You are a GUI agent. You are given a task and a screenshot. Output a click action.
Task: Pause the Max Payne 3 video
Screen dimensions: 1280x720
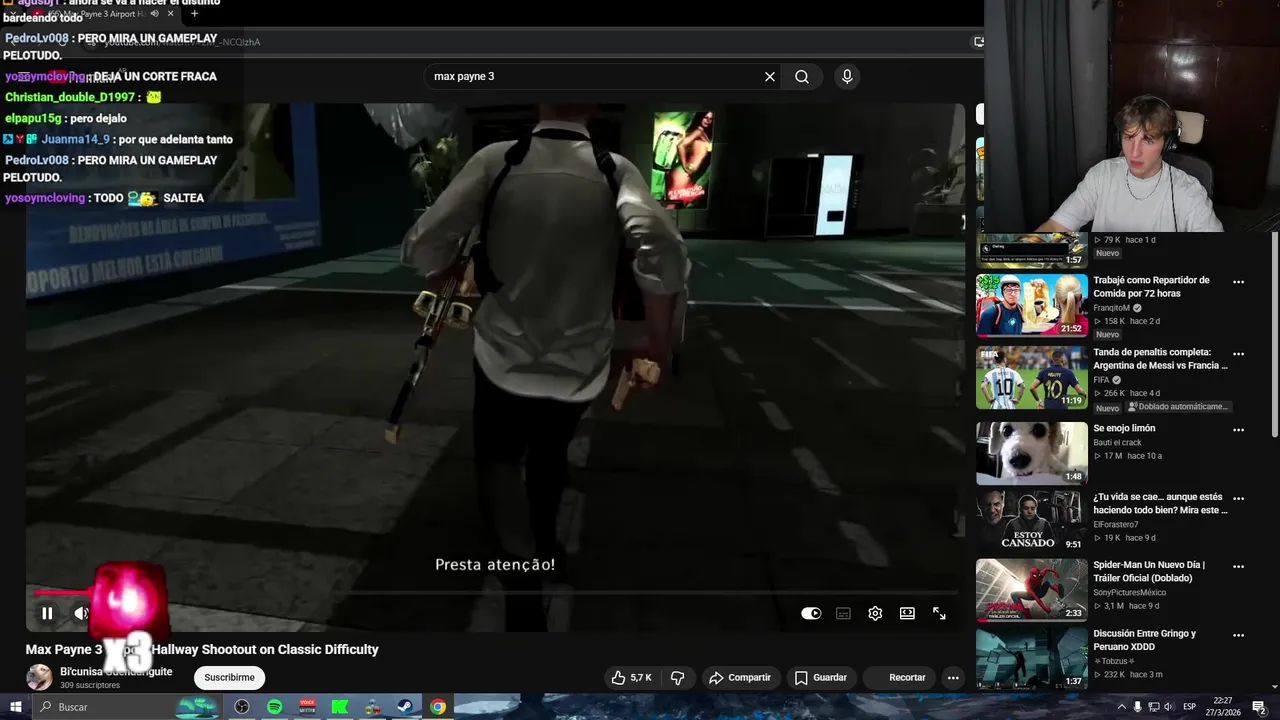click(x=47, y=613)
